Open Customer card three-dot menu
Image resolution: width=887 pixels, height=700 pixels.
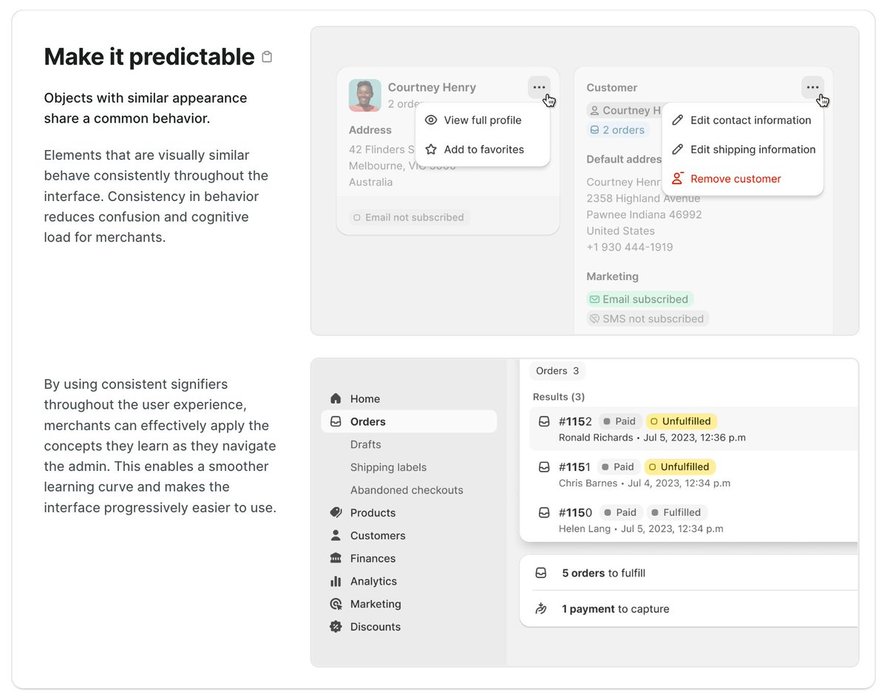click(812, 87)
